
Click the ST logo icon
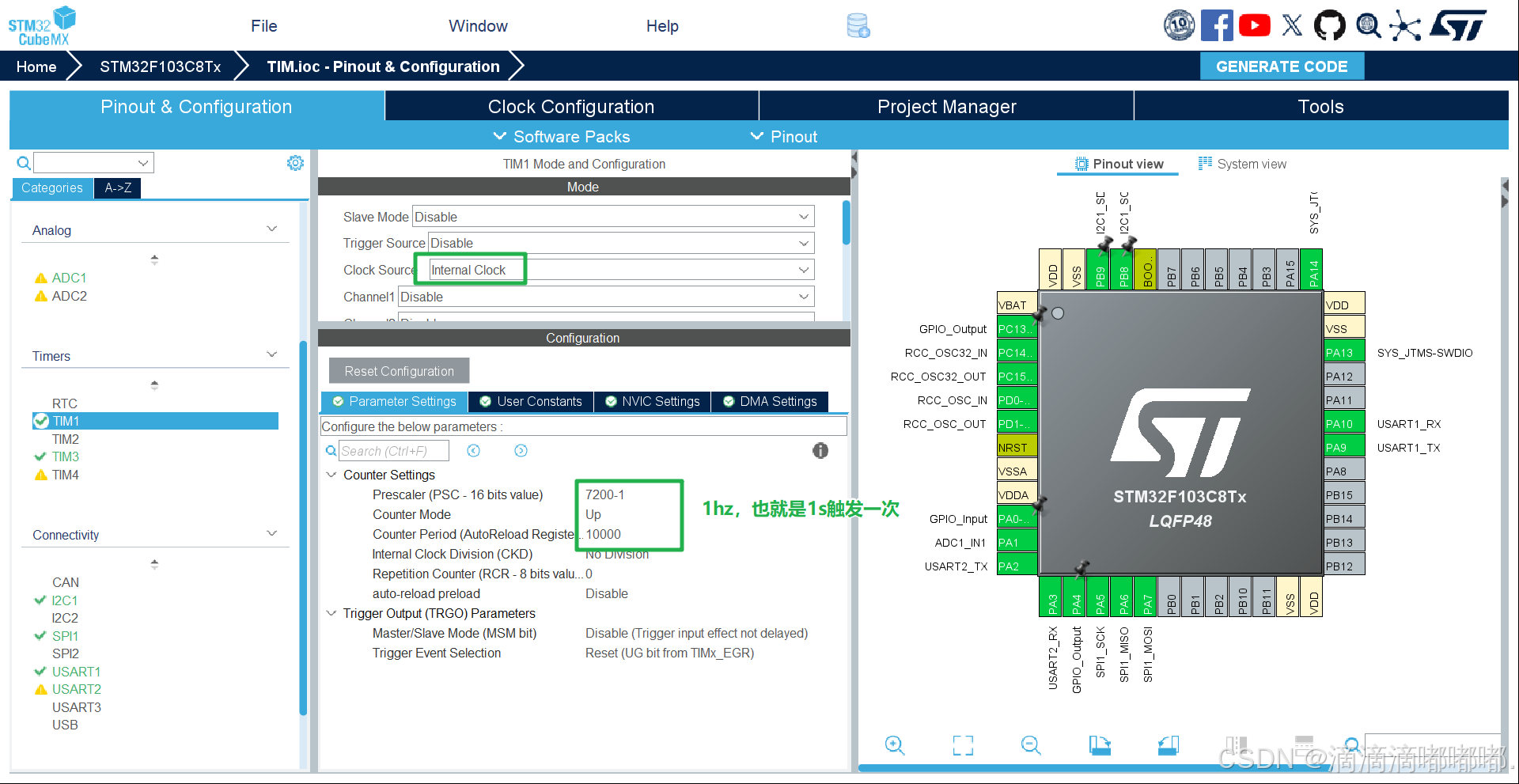pyautogui.click(x=1458, y=25)
